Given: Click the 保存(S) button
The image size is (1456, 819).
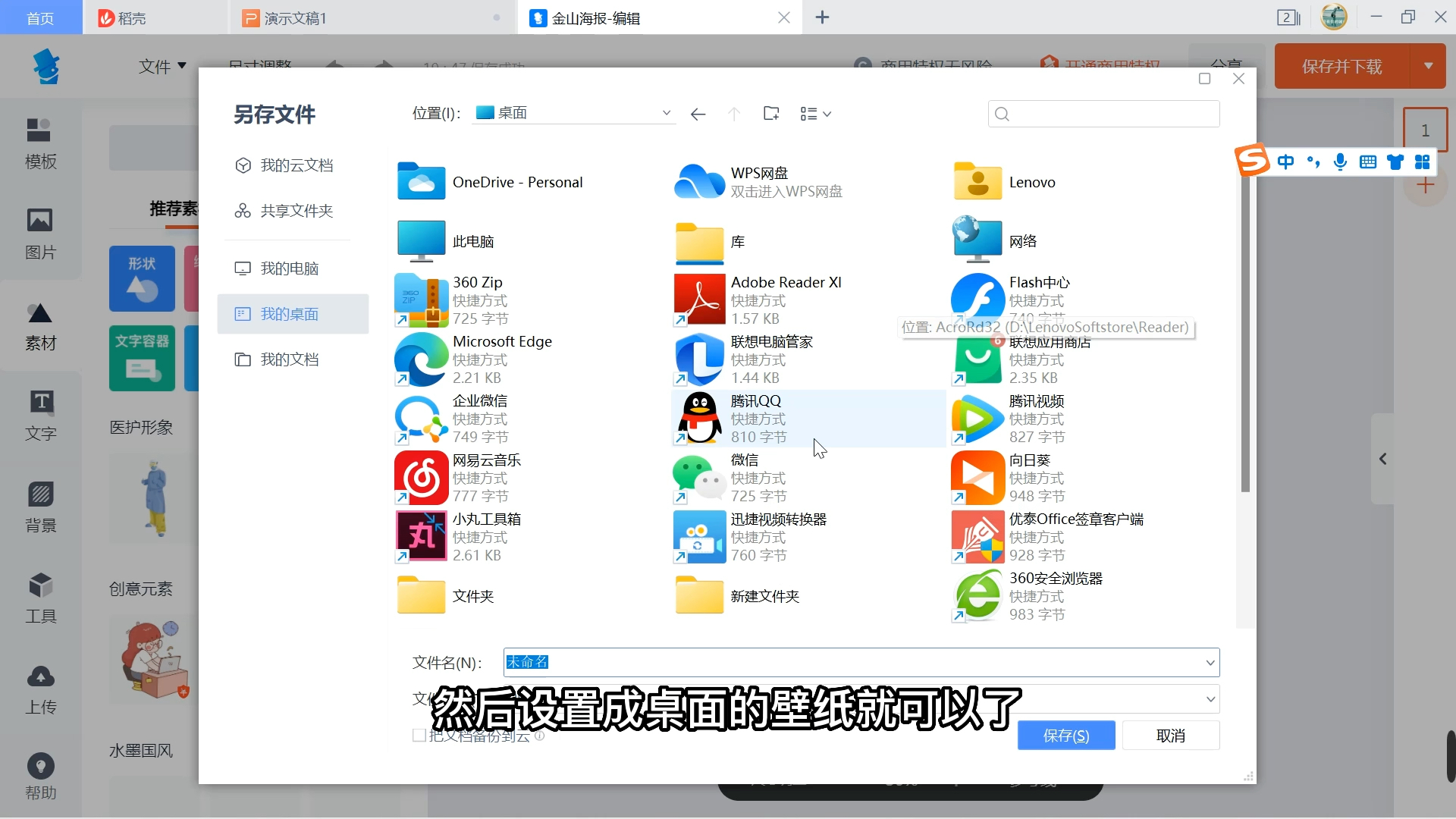Looking at the screenshot, I should point(1066,736).
